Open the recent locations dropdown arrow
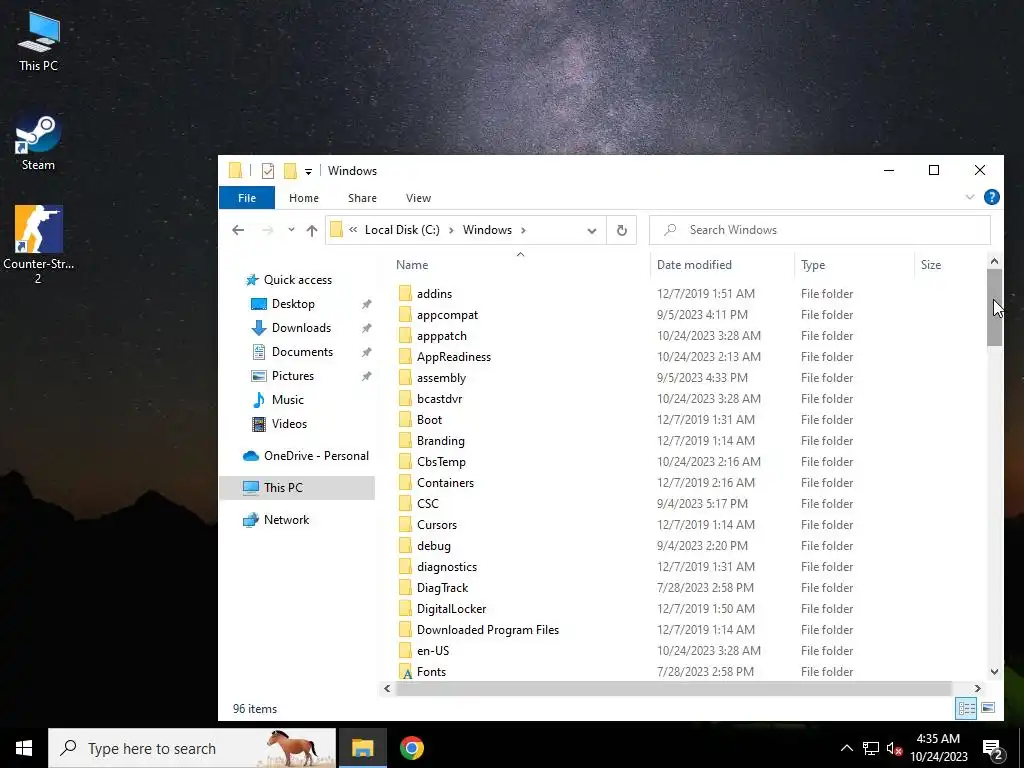1024x768 pixels. coord(291,230)
